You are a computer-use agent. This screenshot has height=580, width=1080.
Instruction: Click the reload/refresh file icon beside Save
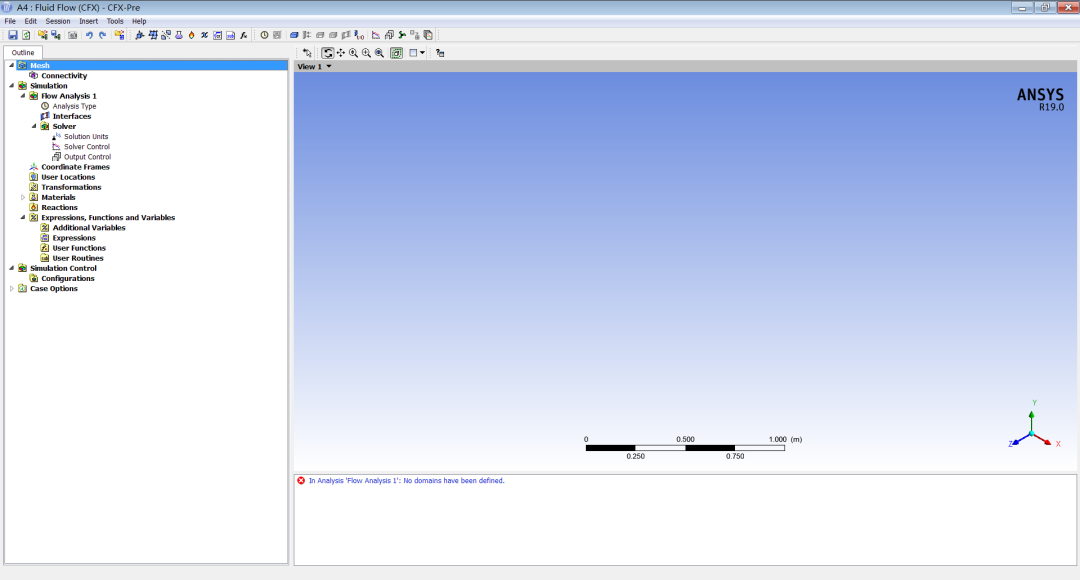tap(26, 35)
